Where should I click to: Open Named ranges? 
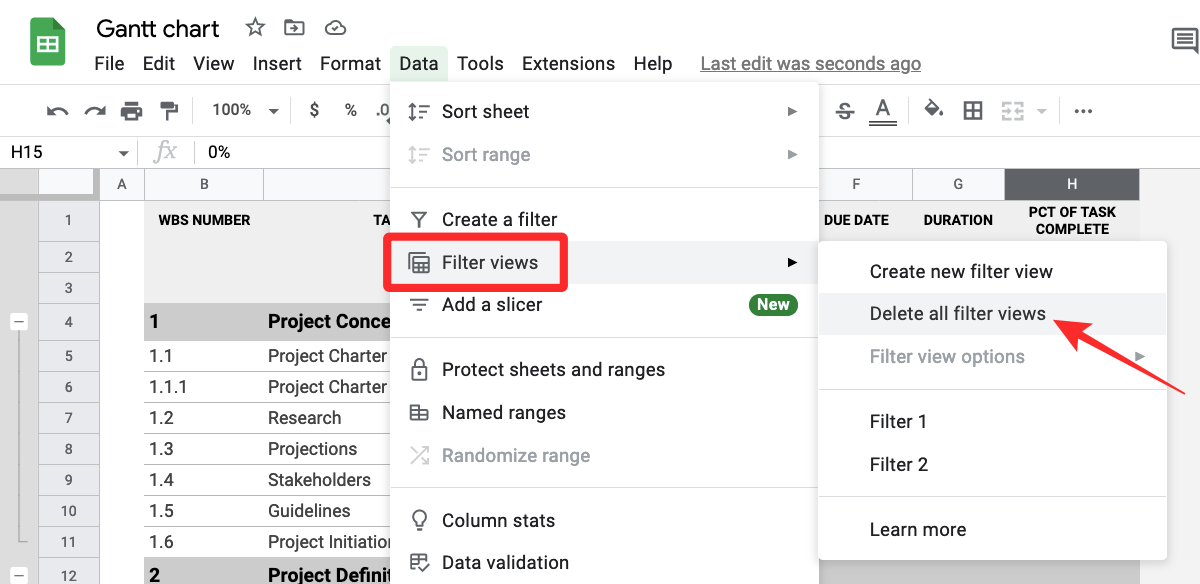(604, 412)
